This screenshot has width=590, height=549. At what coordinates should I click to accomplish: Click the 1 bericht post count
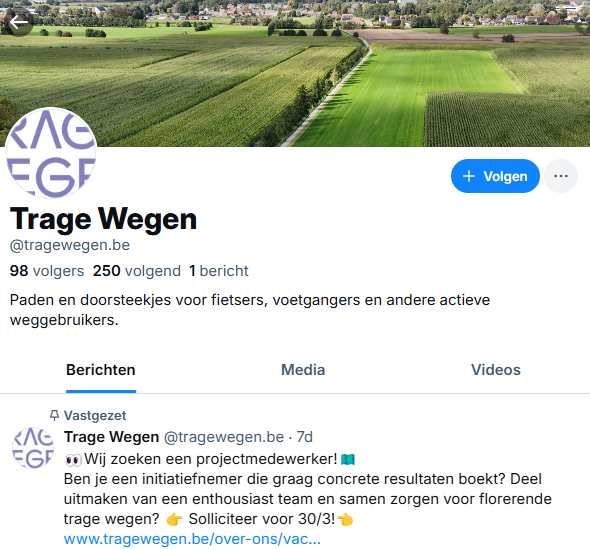click(219, 271)
